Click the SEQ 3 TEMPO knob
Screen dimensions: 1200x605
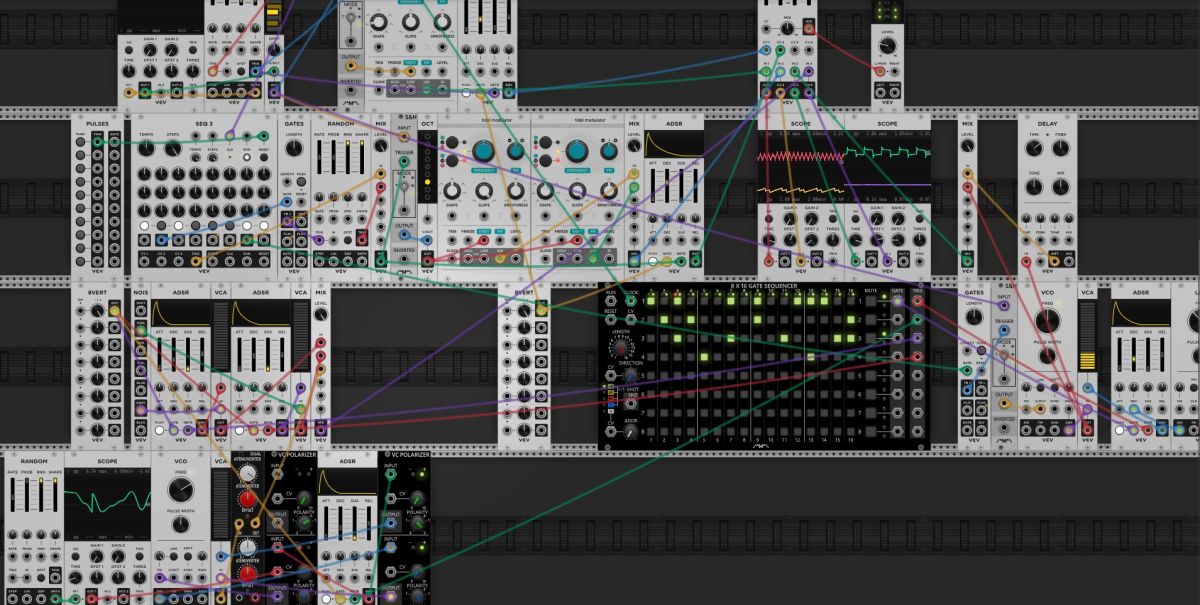[x=146, y=148]
